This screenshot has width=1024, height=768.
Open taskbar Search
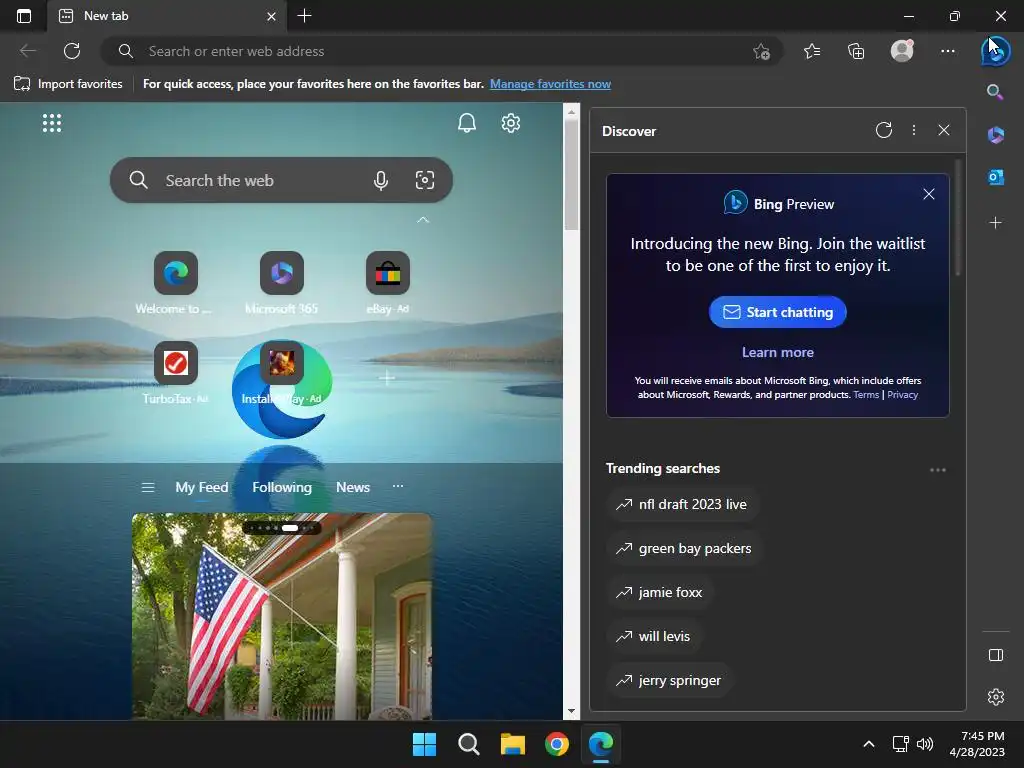click(468, 744)
